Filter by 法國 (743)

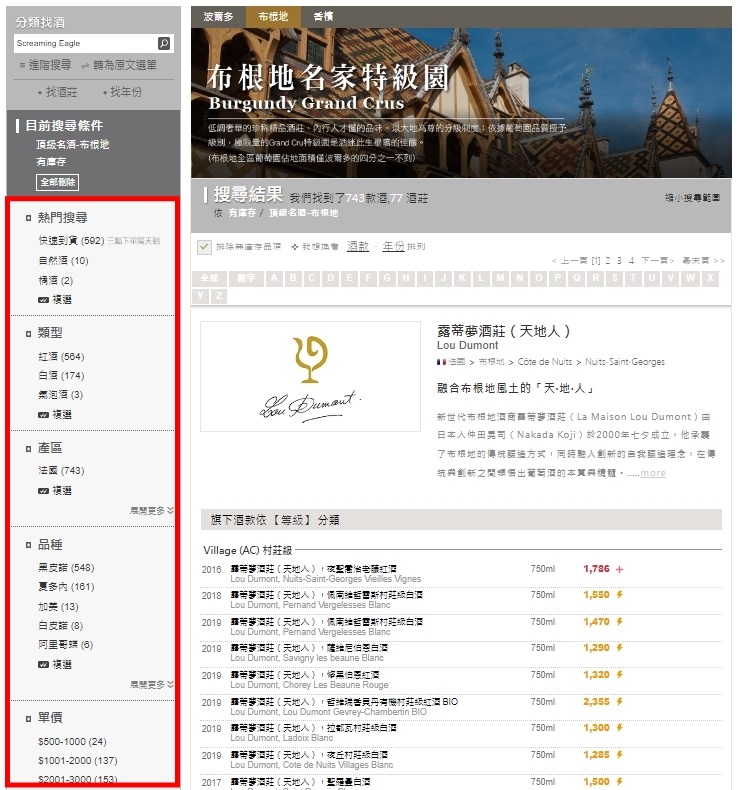click(x=61, y=471)
